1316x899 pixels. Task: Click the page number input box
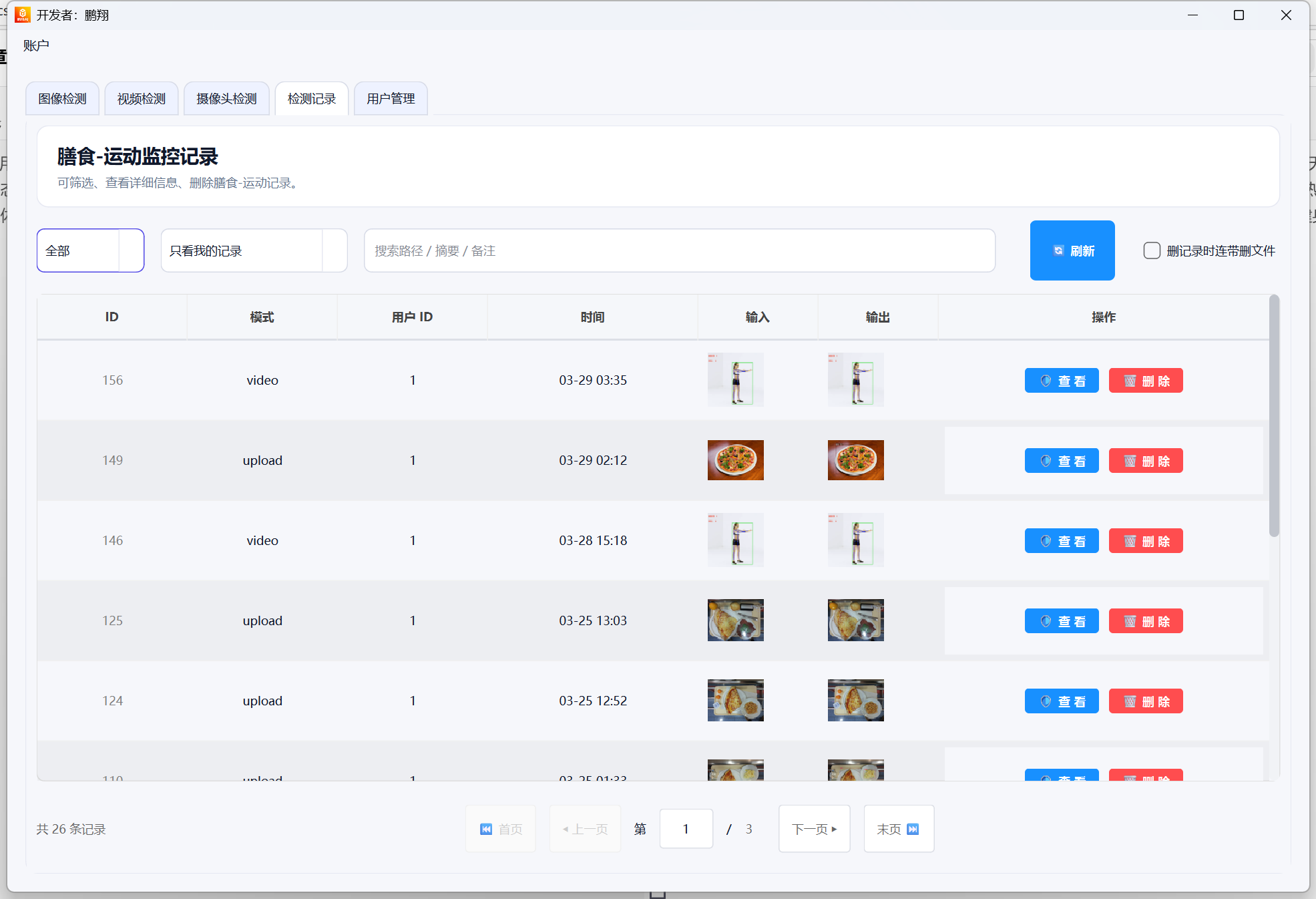pos(686,829)
